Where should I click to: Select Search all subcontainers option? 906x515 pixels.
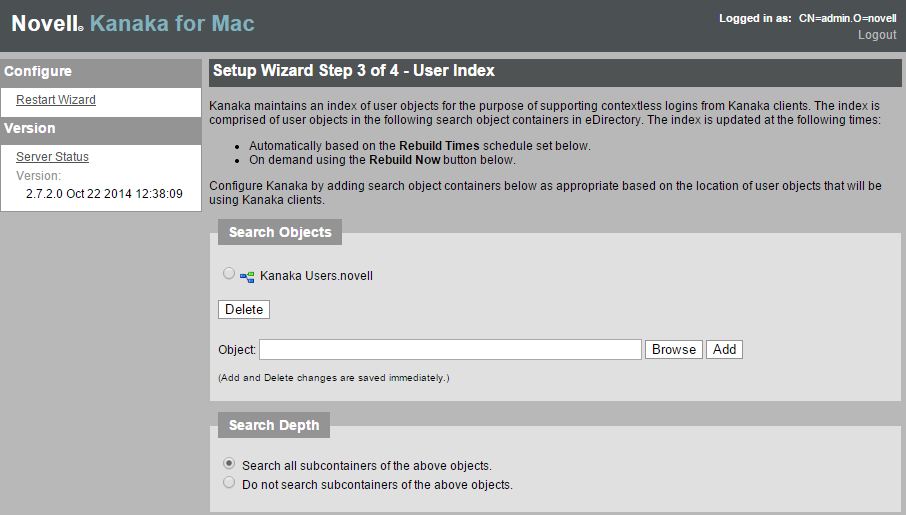tap(229, 464)
